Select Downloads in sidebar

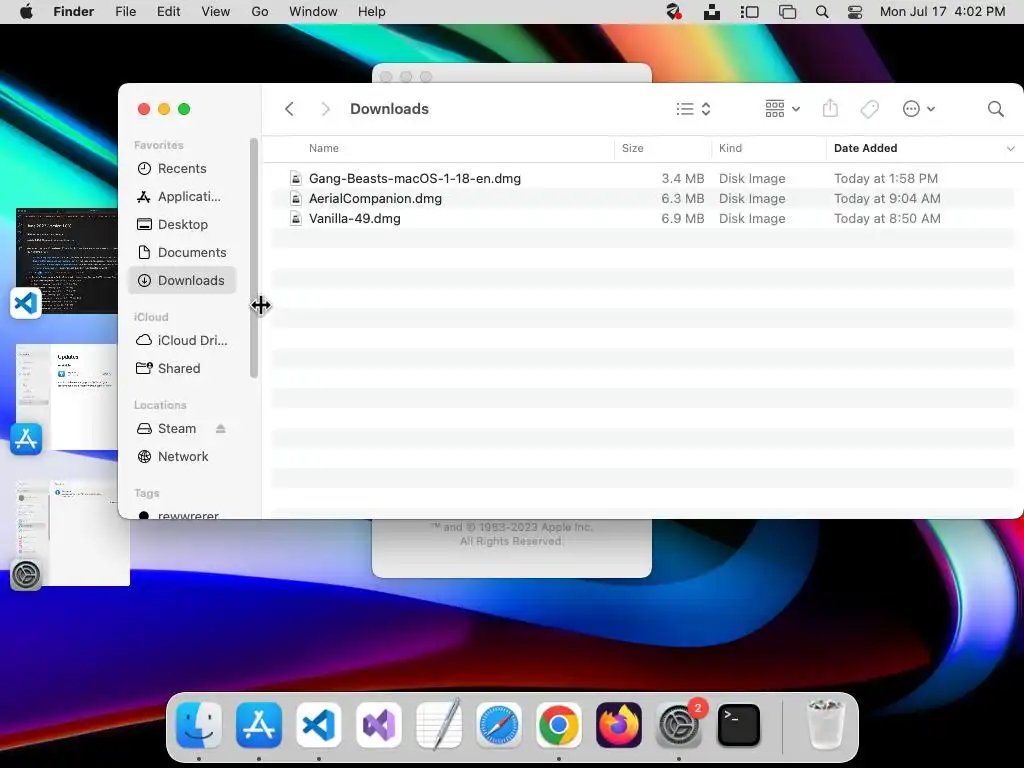coord(182,281)
